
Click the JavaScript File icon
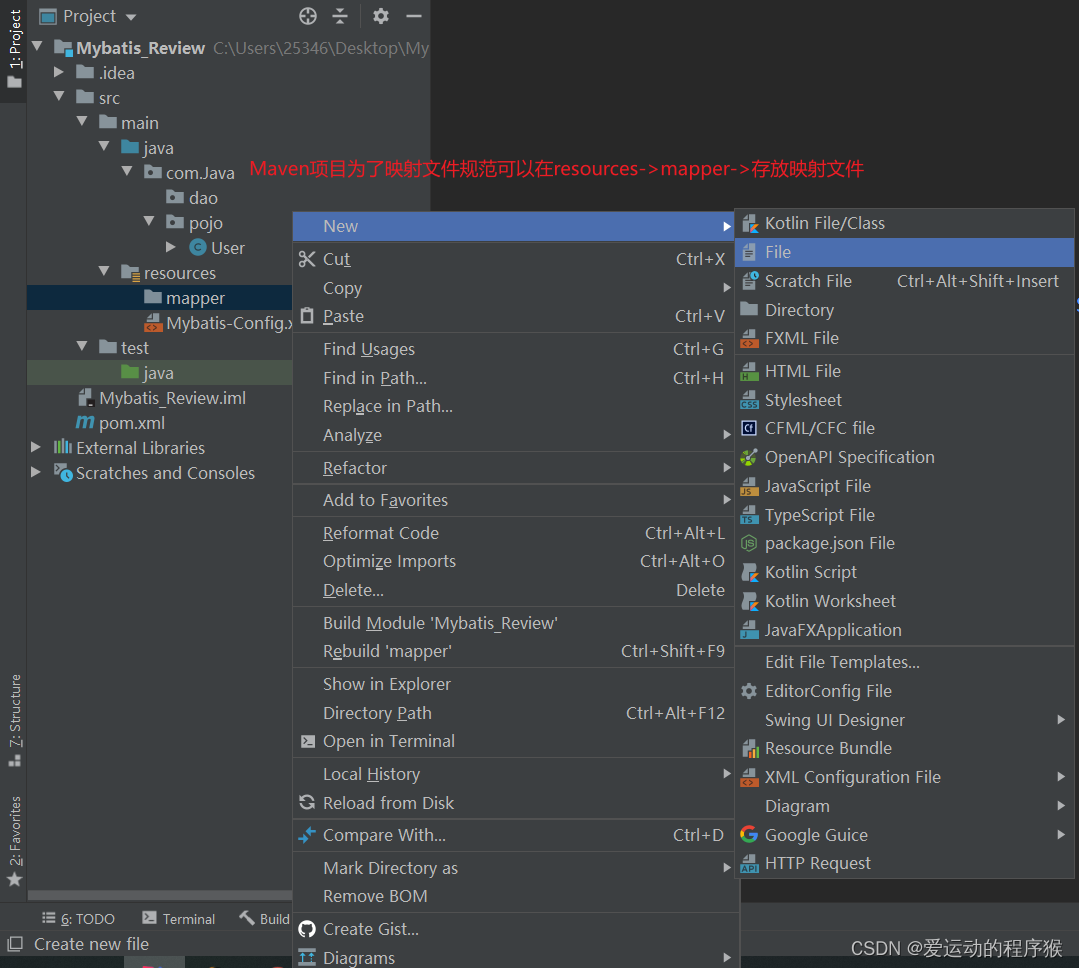coord(749,486)
